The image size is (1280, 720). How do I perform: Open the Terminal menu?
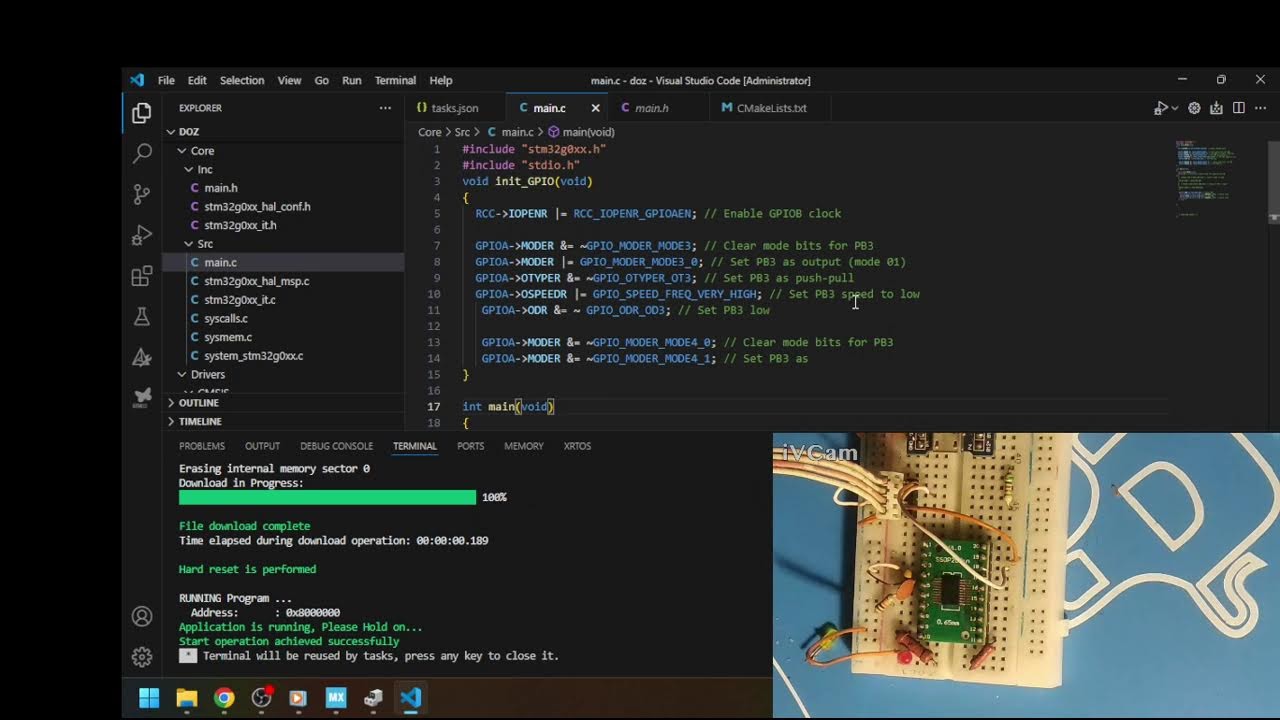395,80
